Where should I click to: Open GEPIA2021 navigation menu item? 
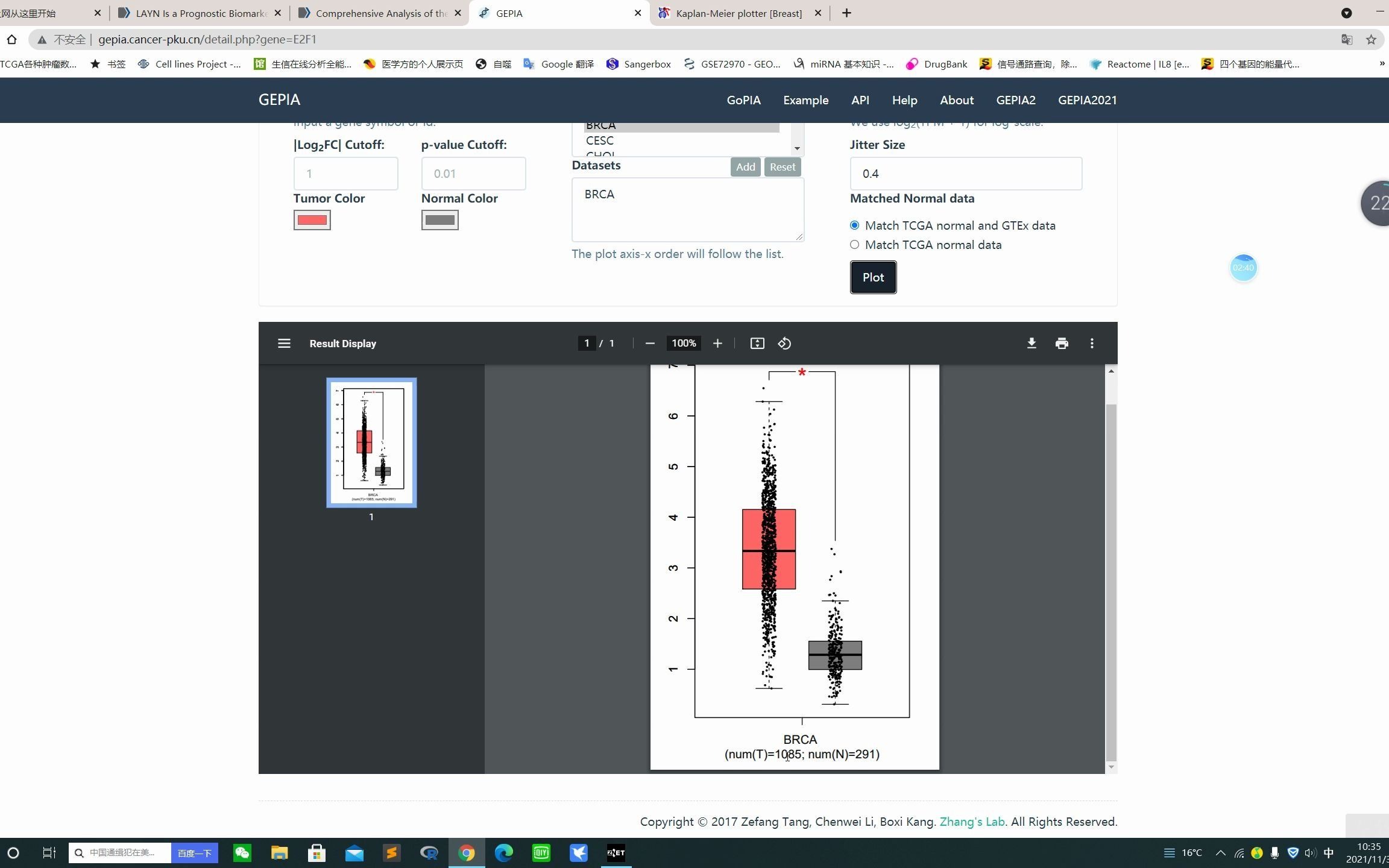(x=1087, y=99)
